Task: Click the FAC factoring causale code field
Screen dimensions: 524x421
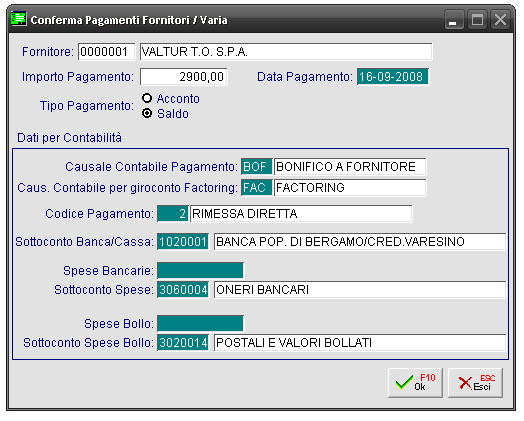Action: [257, 187]
